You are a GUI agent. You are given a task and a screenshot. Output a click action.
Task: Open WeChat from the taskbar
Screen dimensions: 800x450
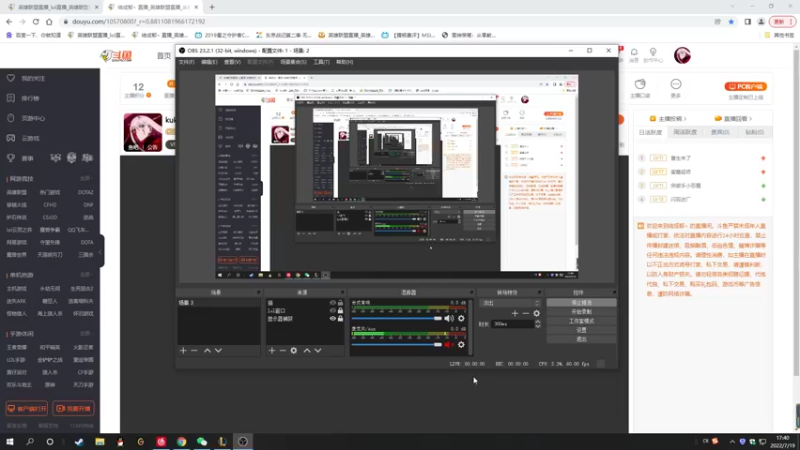(202, 442)
